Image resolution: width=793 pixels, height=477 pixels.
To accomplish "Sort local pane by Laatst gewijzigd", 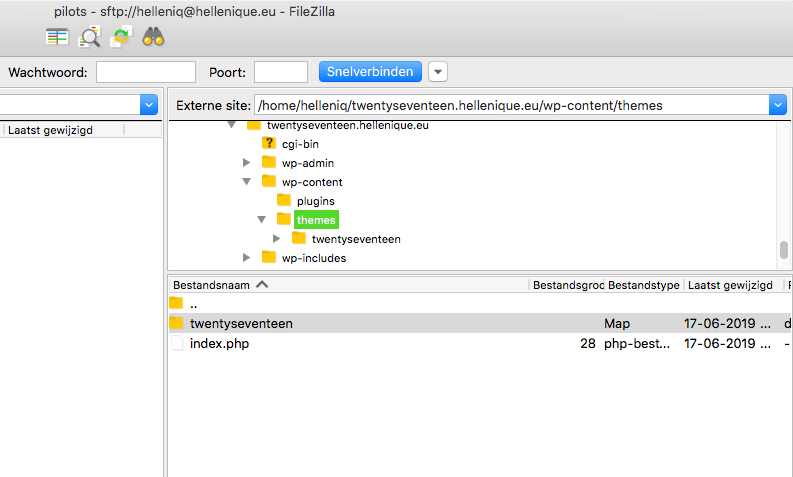I will 63,130.
